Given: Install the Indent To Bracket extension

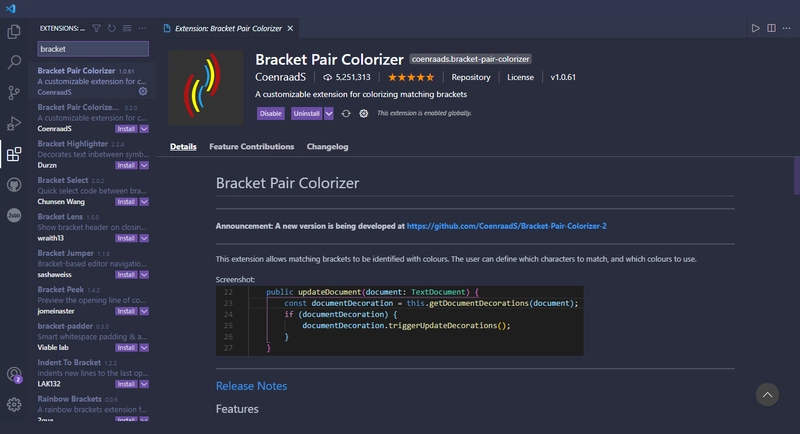Looking at the screenshot, I should (x=126, y=384).
